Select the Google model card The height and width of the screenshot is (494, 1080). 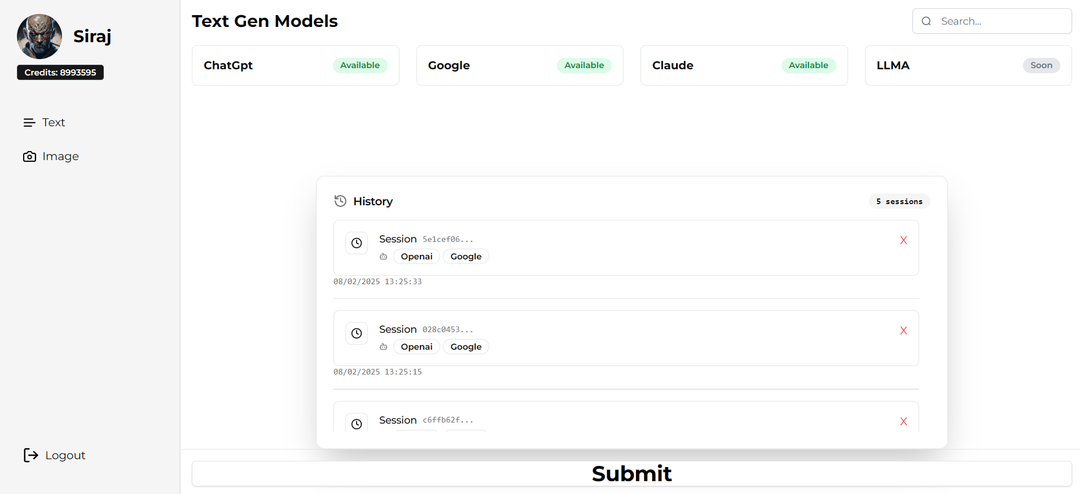tap(520, 65)
